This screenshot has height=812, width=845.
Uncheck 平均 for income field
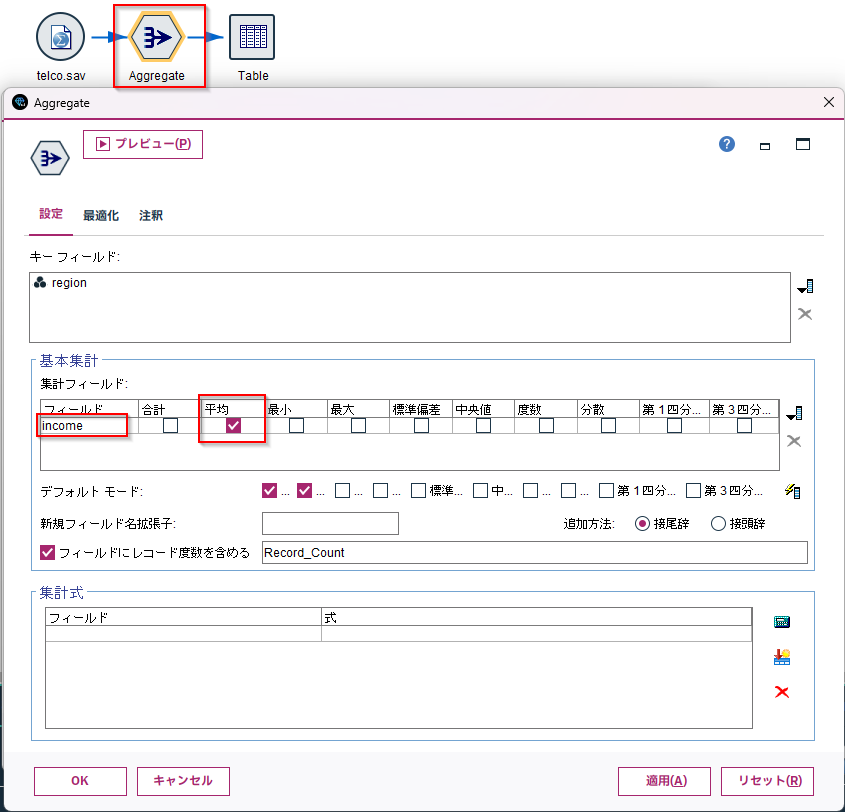(x=233, y=426)
